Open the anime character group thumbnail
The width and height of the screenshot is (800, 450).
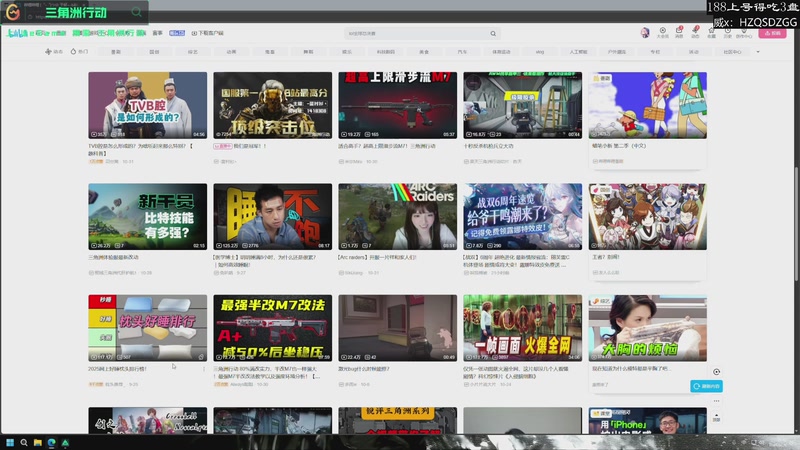click(647, 217)
